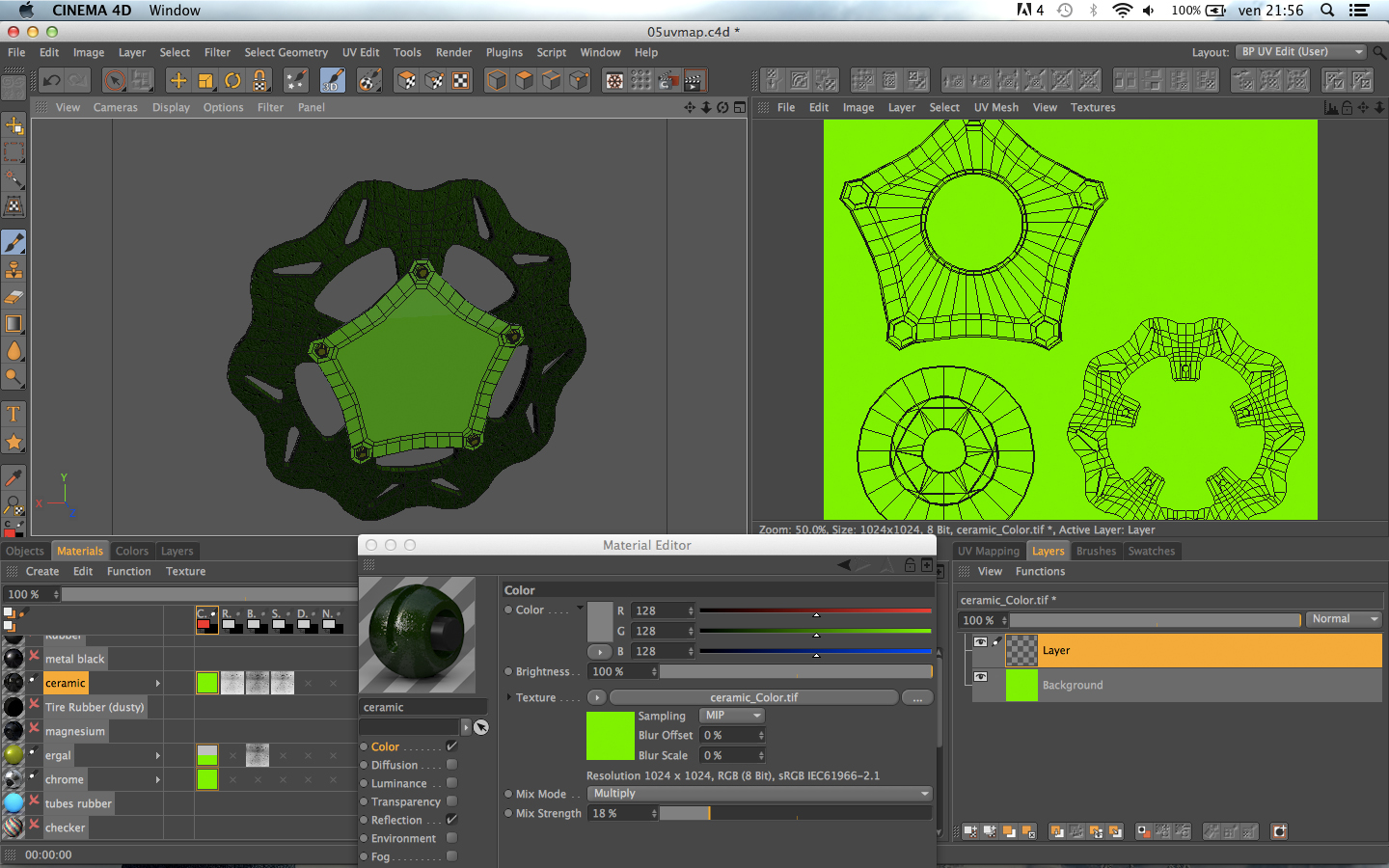This screenshot has width=1389, height=868.
Task: Hide the Background layer with eye icon
Action: tap(980, 677)
